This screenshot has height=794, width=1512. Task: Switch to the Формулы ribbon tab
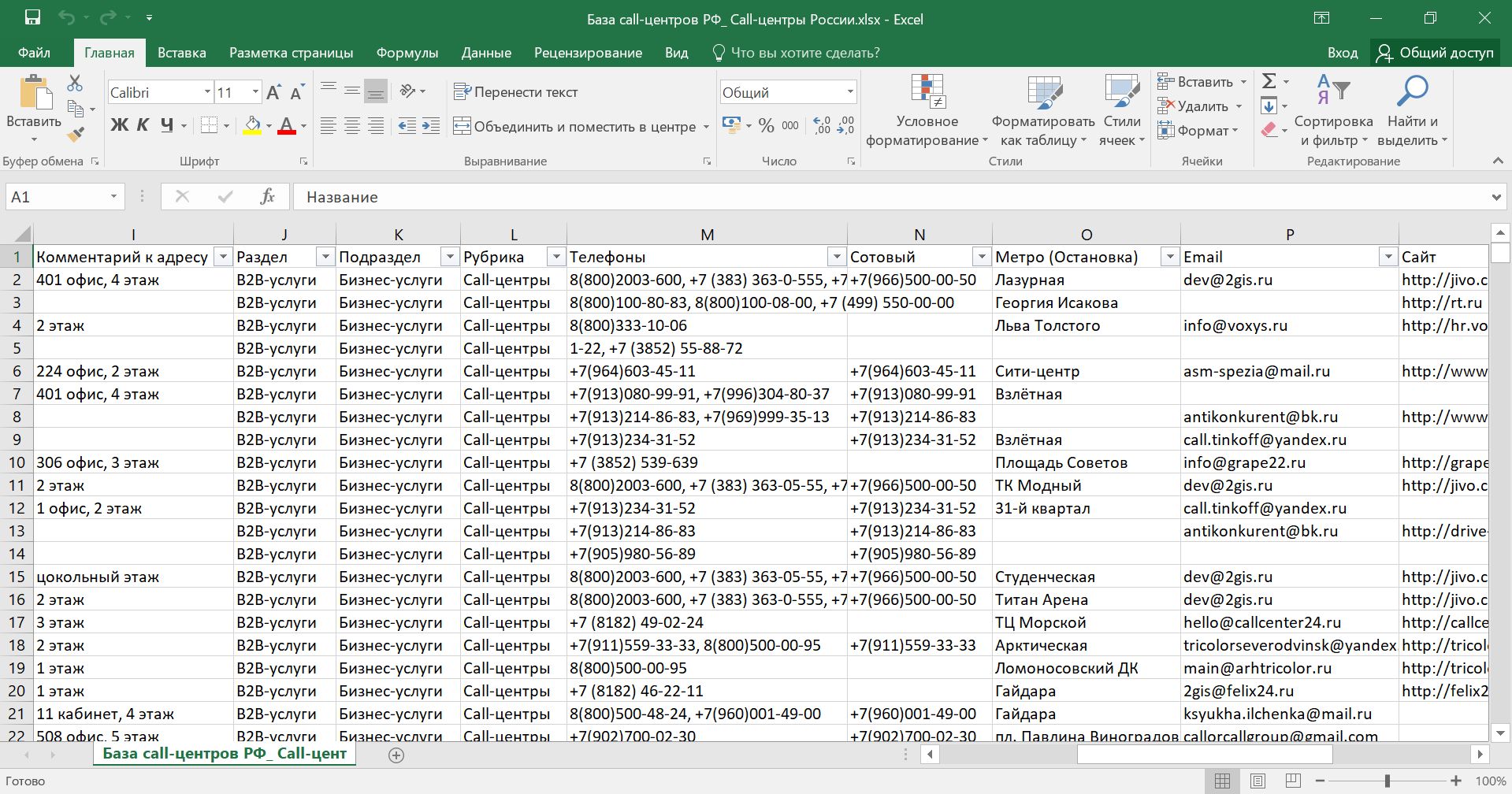[x=407, y=53]
